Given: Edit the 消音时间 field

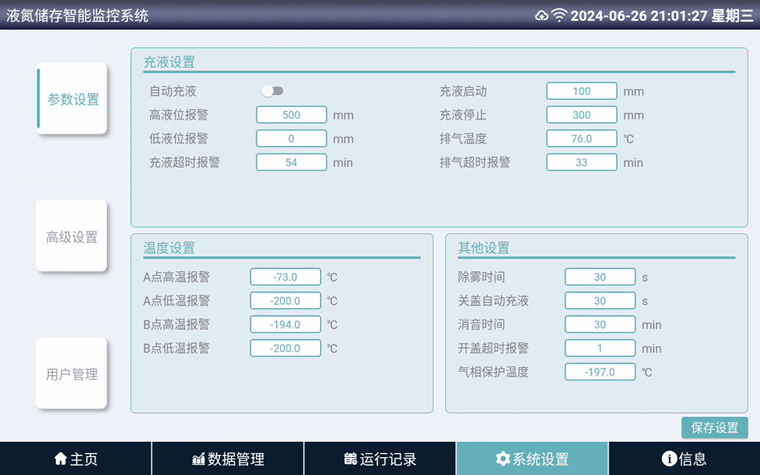Looking at the screenshot, I should pos(600,325).
